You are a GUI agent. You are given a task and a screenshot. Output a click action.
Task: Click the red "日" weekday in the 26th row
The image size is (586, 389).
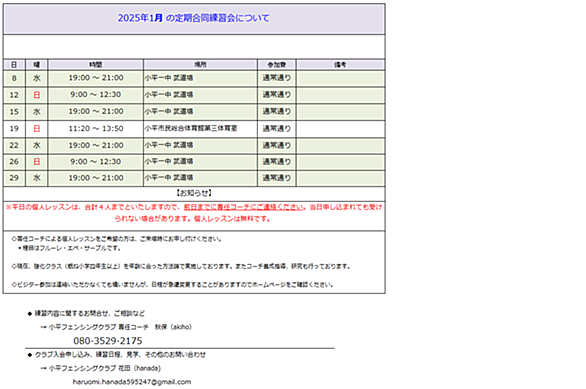tap(37, 161)
